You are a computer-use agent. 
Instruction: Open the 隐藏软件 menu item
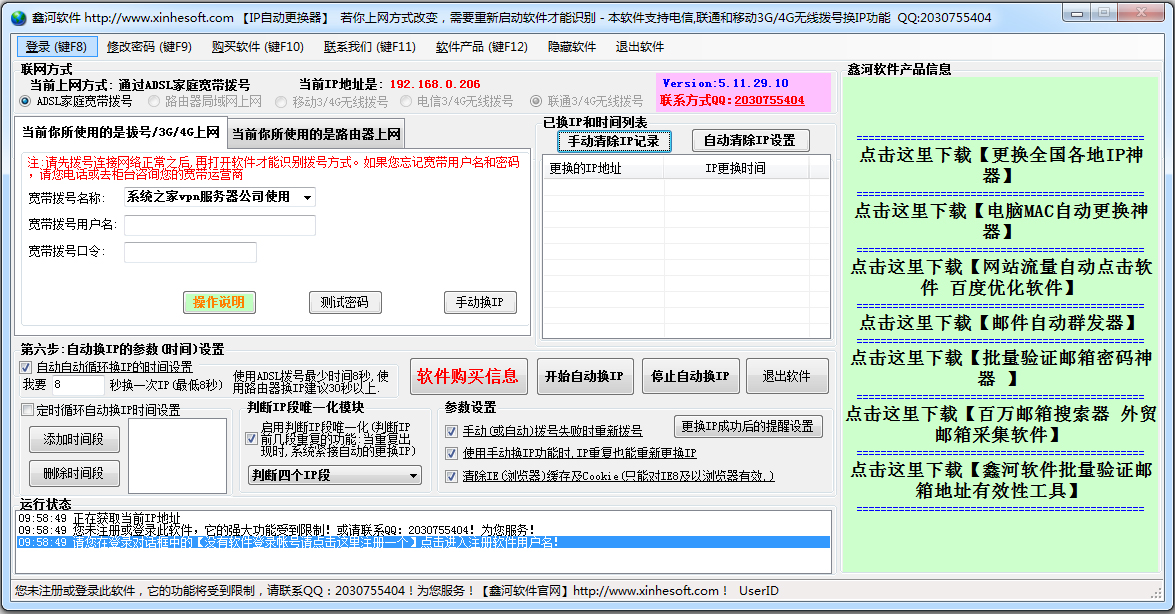point(571,46)
